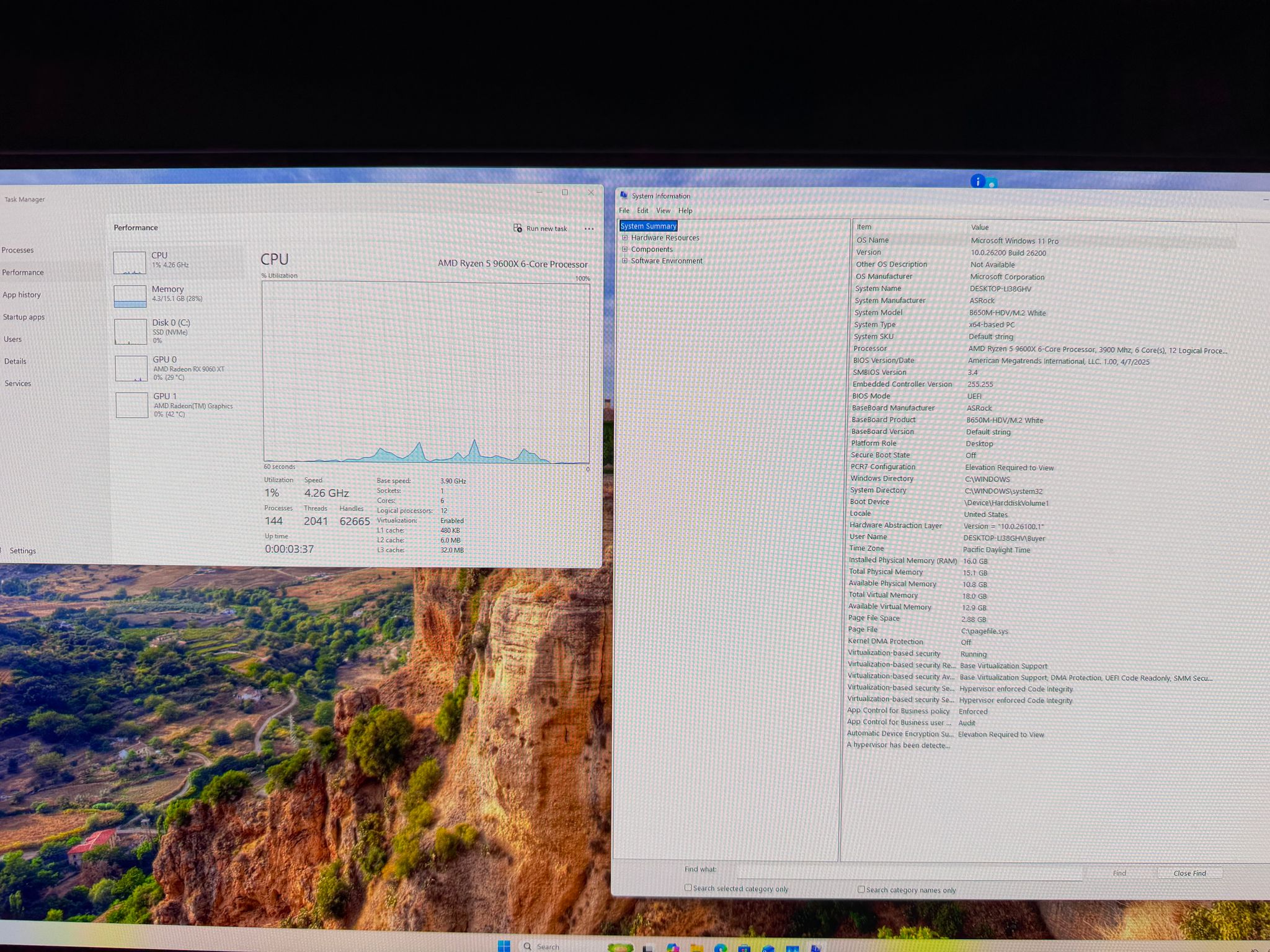1270x952 pixels.
Task: Select System Summary in the tree
Action: (649, 226)
